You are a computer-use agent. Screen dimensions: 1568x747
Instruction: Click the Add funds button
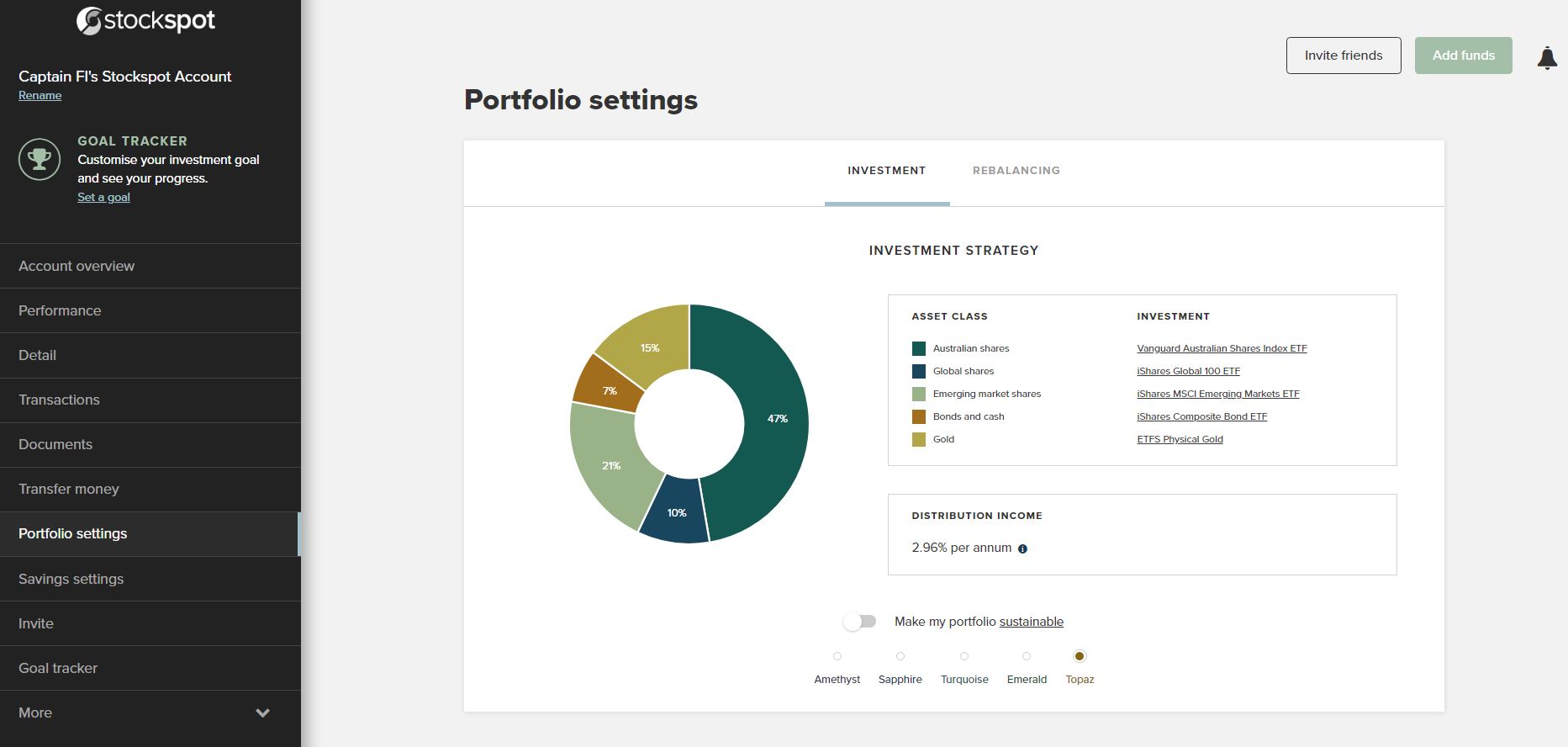click(x=1463, y=55)
